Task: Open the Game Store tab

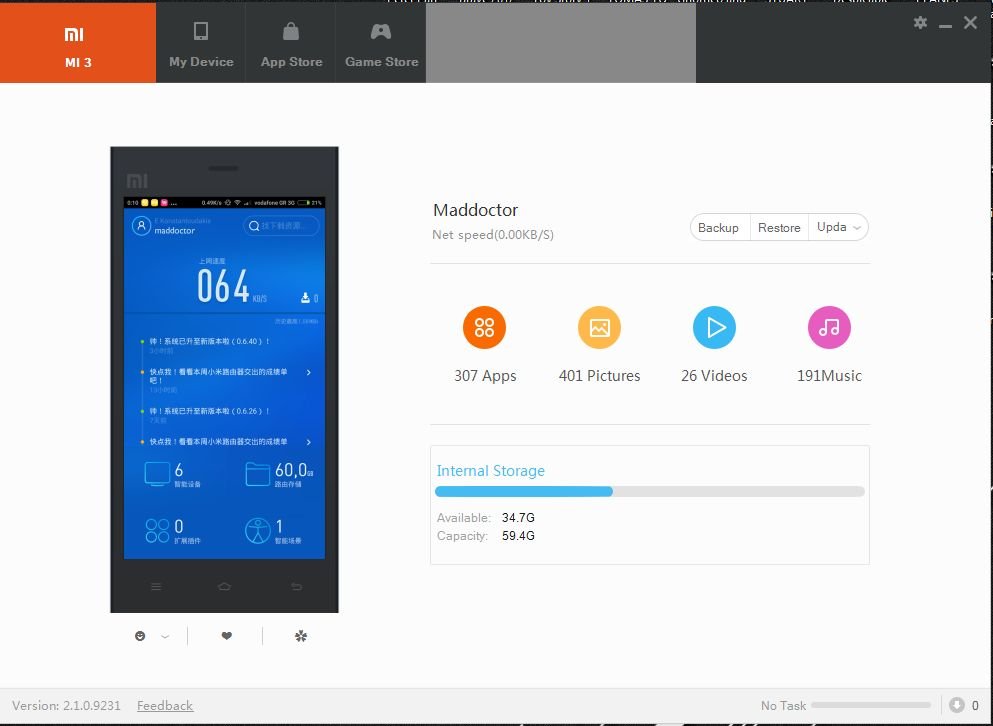Action: [x=381, y=42]
